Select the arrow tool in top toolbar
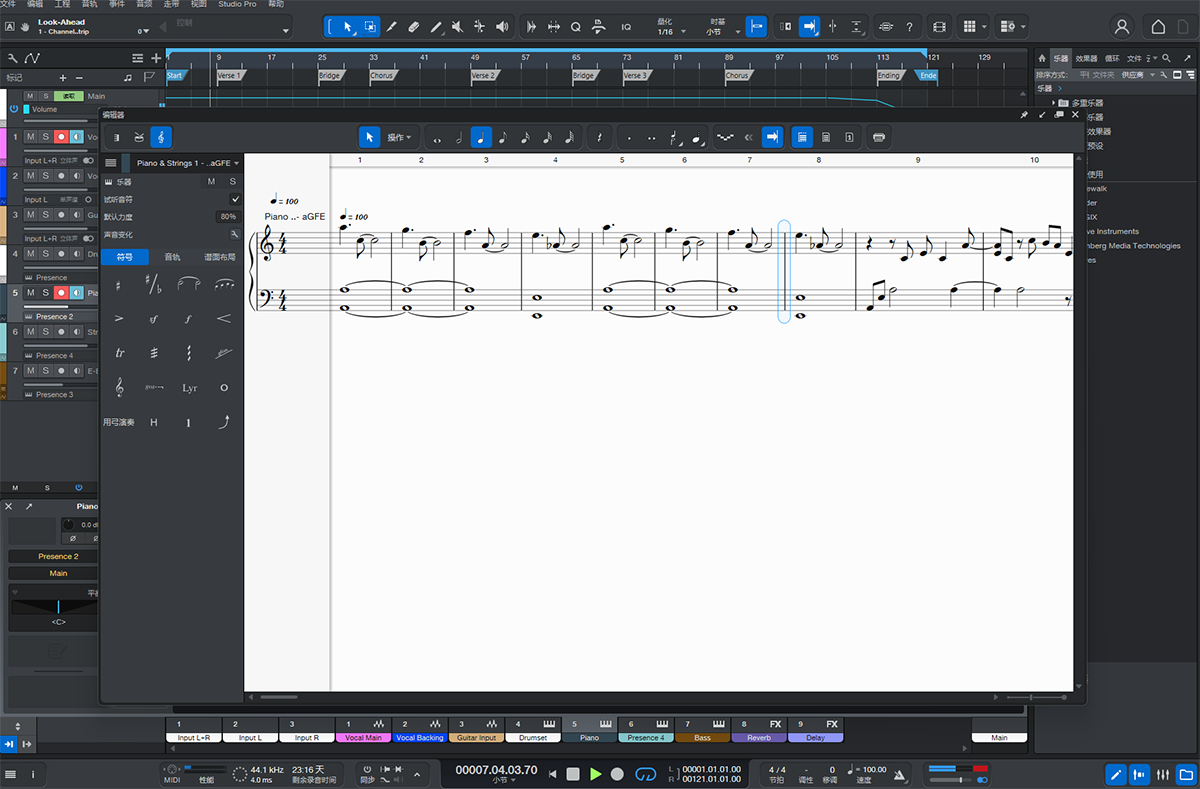 tap(347, 26)
